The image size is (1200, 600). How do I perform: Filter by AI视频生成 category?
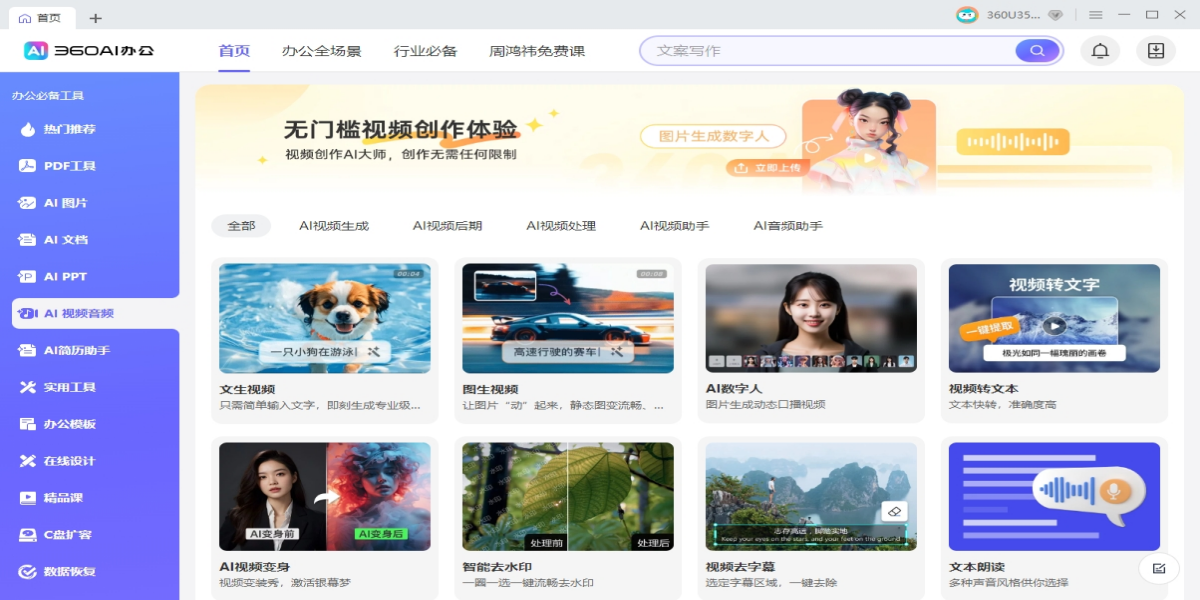coord(334,226)
